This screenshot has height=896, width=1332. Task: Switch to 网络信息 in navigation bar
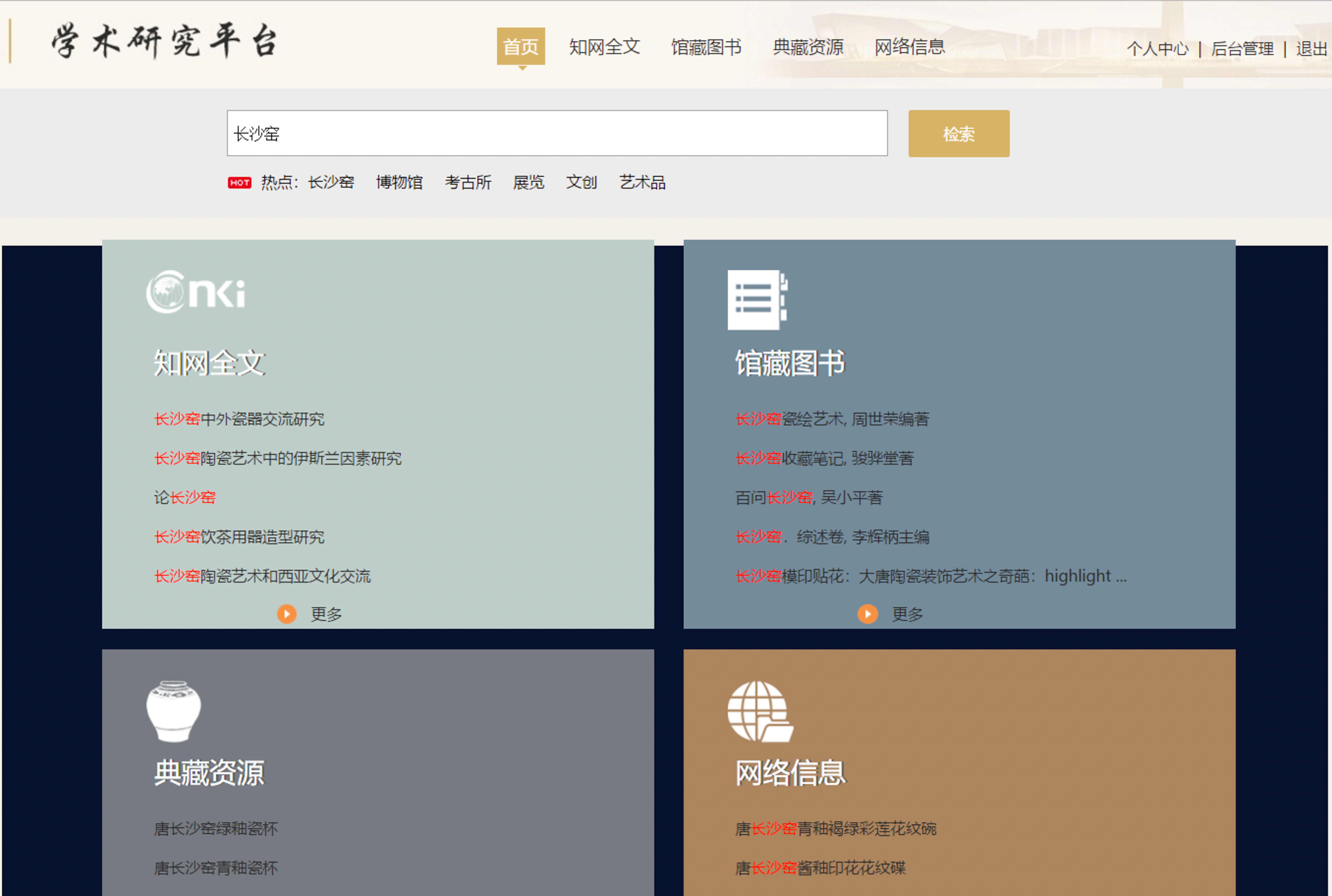point(910,47)
